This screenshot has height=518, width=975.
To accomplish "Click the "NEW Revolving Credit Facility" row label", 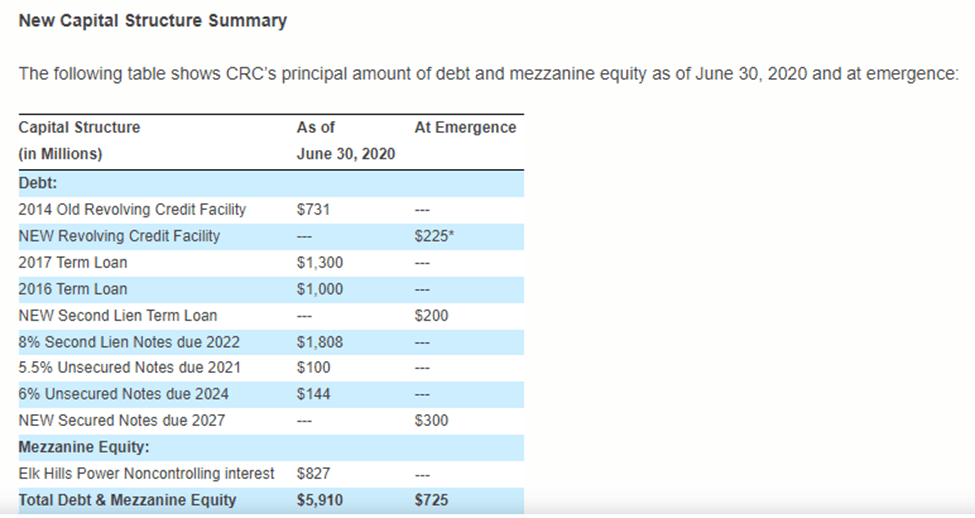I will [x=119, y=236].
